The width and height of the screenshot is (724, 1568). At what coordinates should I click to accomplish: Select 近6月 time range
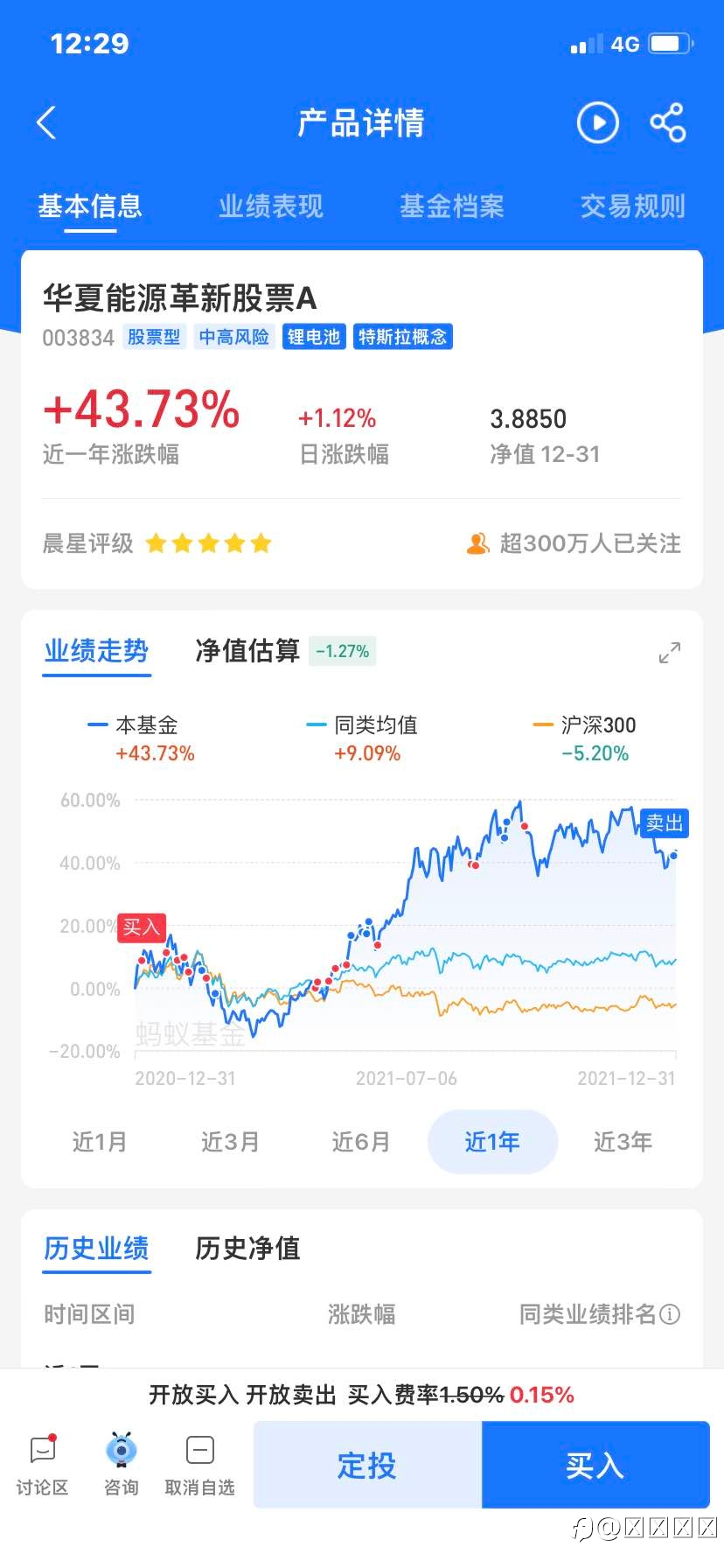tap(361, 1142)
